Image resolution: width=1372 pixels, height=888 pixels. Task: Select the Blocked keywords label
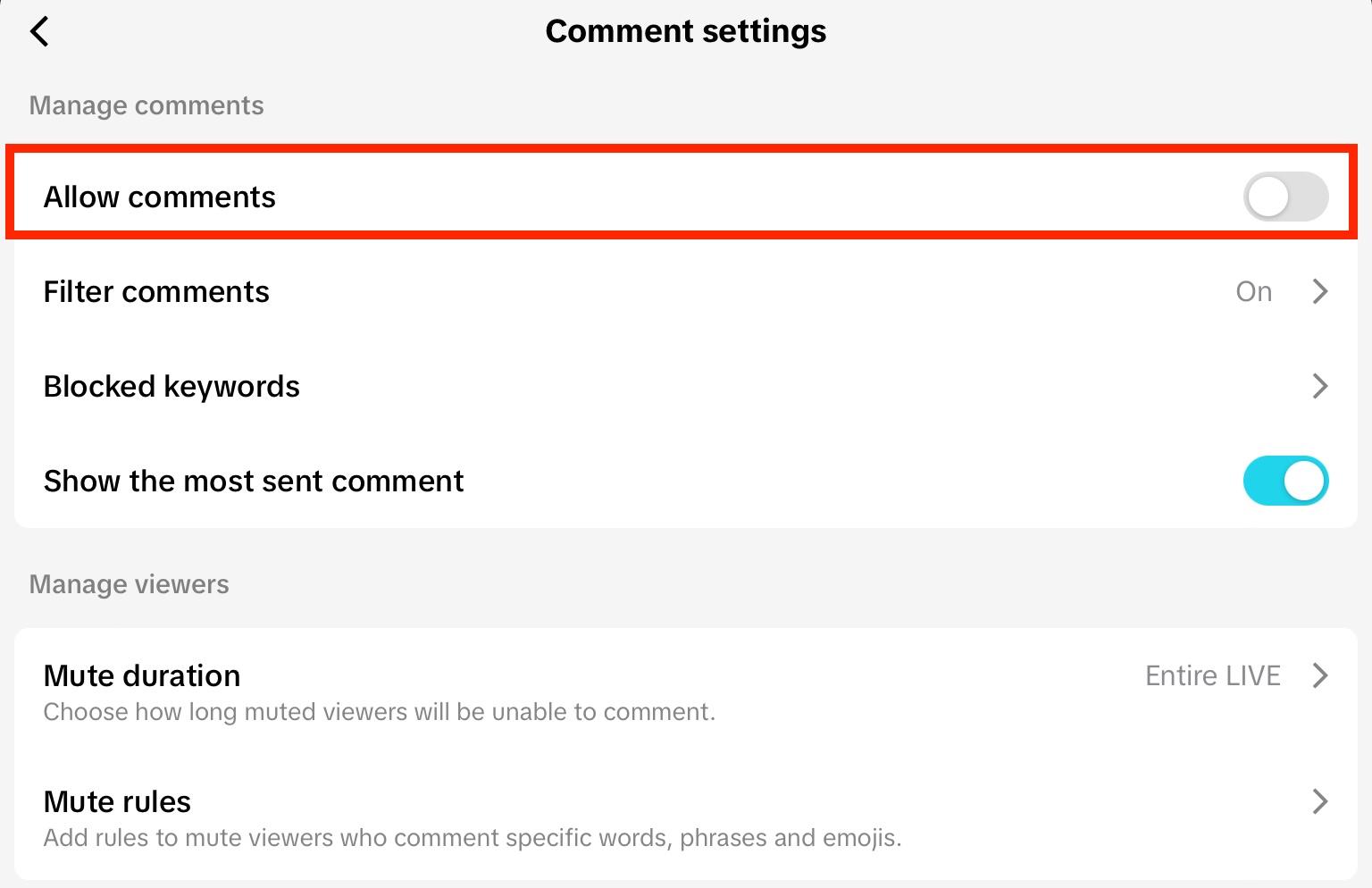pyautogui.click(x=171, y=386)
